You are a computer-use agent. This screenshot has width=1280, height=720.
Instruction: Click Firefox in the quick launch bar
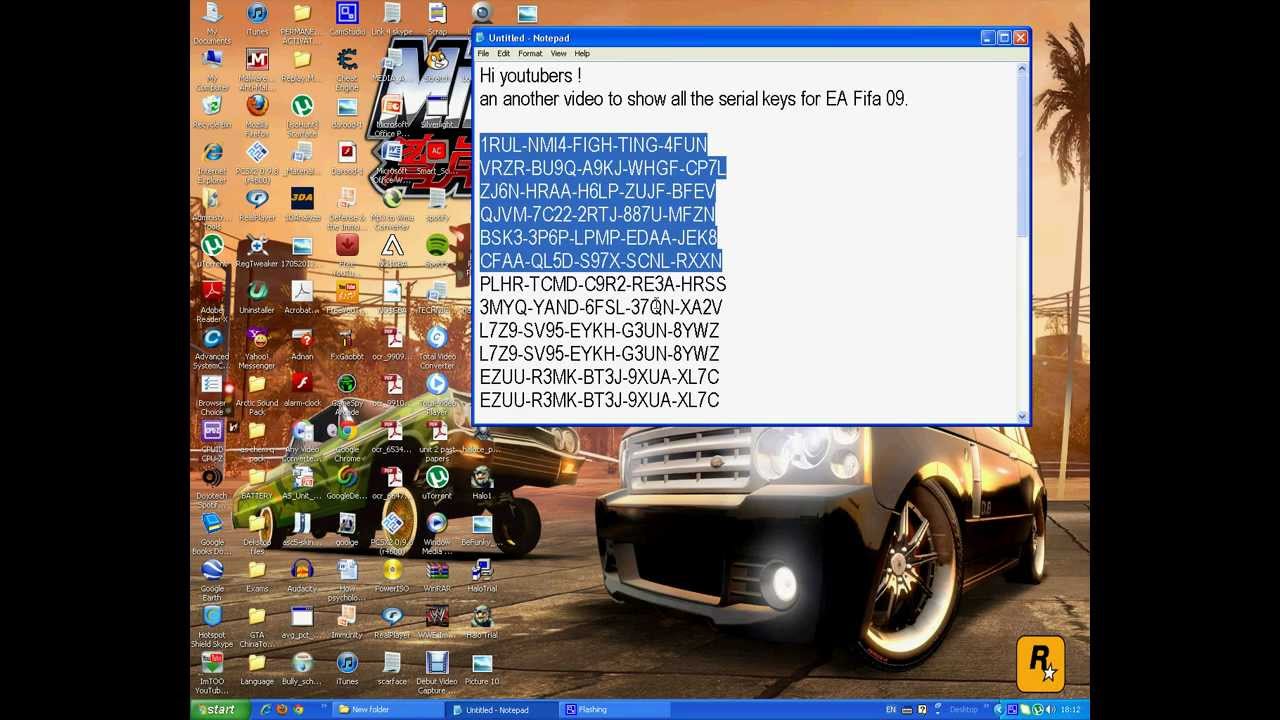tap(282, 710)
